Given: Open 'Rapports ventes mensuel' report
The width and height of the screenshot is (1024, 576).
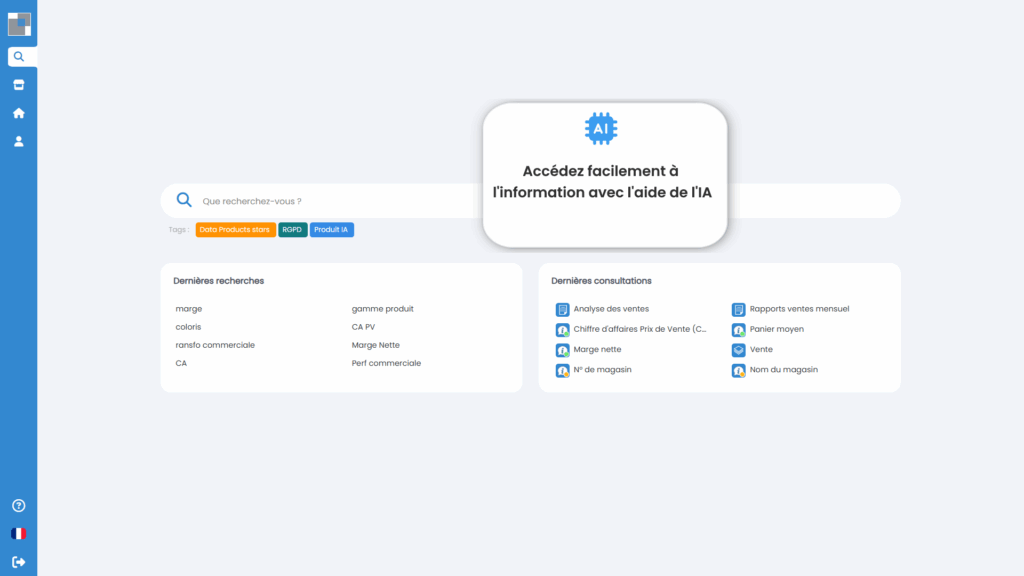Looking at the screenshot, I should [798, 309].
